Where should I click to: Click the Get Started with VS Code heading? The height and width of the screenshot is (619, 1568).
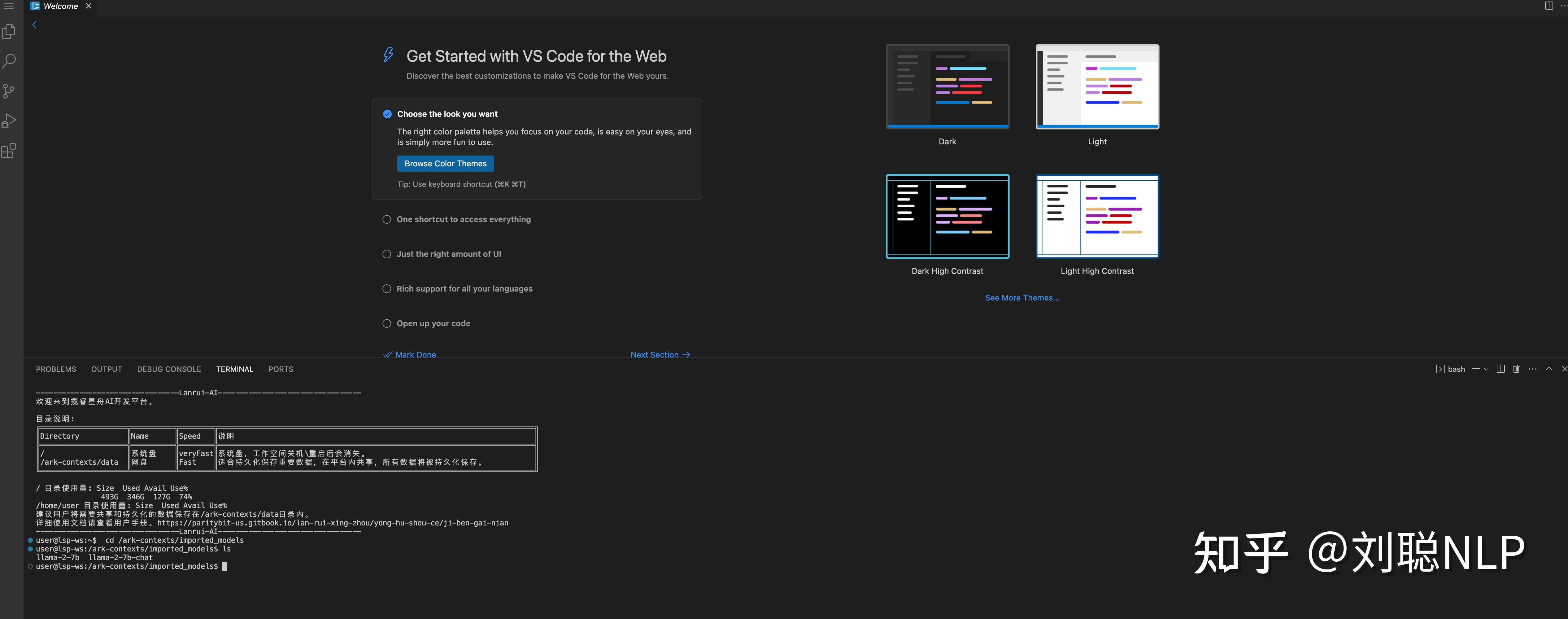click(x=536, y=56)
